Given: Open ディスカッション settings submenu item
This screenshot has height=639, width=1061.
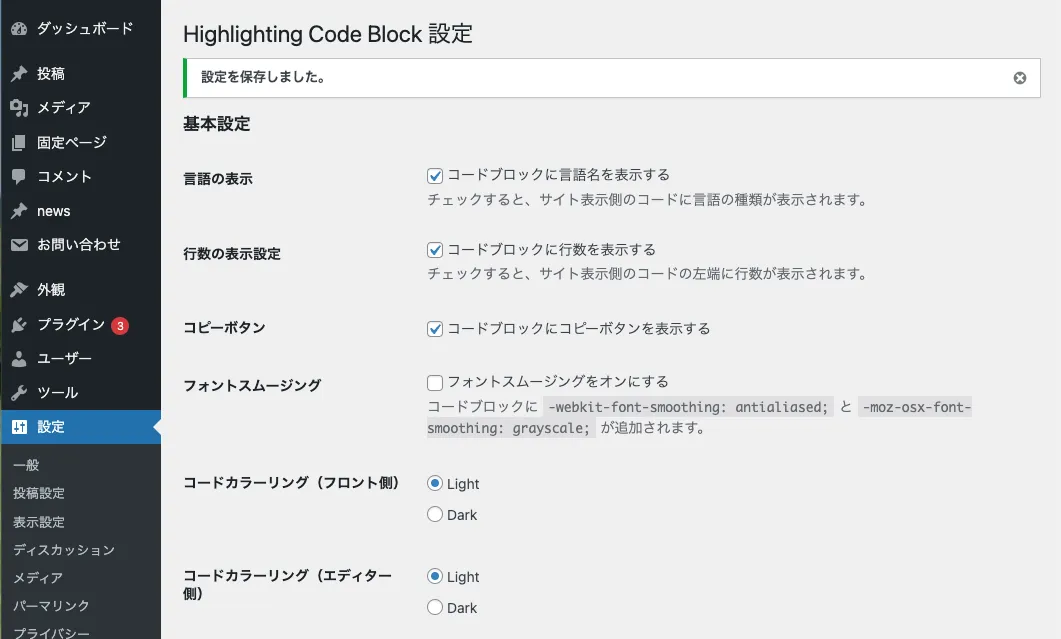Looking at the screenshot, I should [64, 550].
